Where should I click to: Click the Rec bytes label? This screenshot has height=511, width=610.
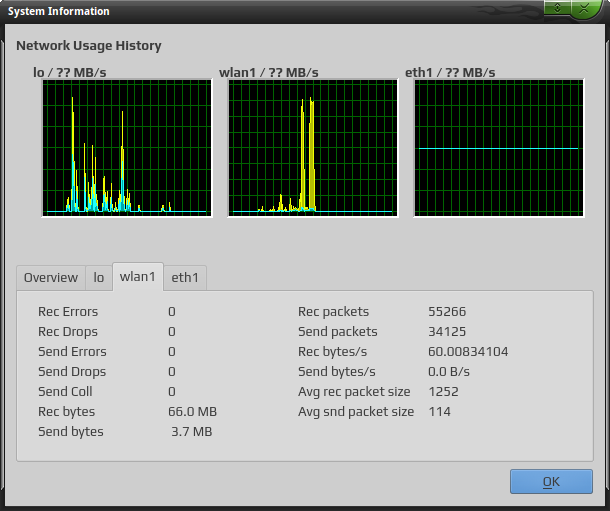click(x=67, y=412)
